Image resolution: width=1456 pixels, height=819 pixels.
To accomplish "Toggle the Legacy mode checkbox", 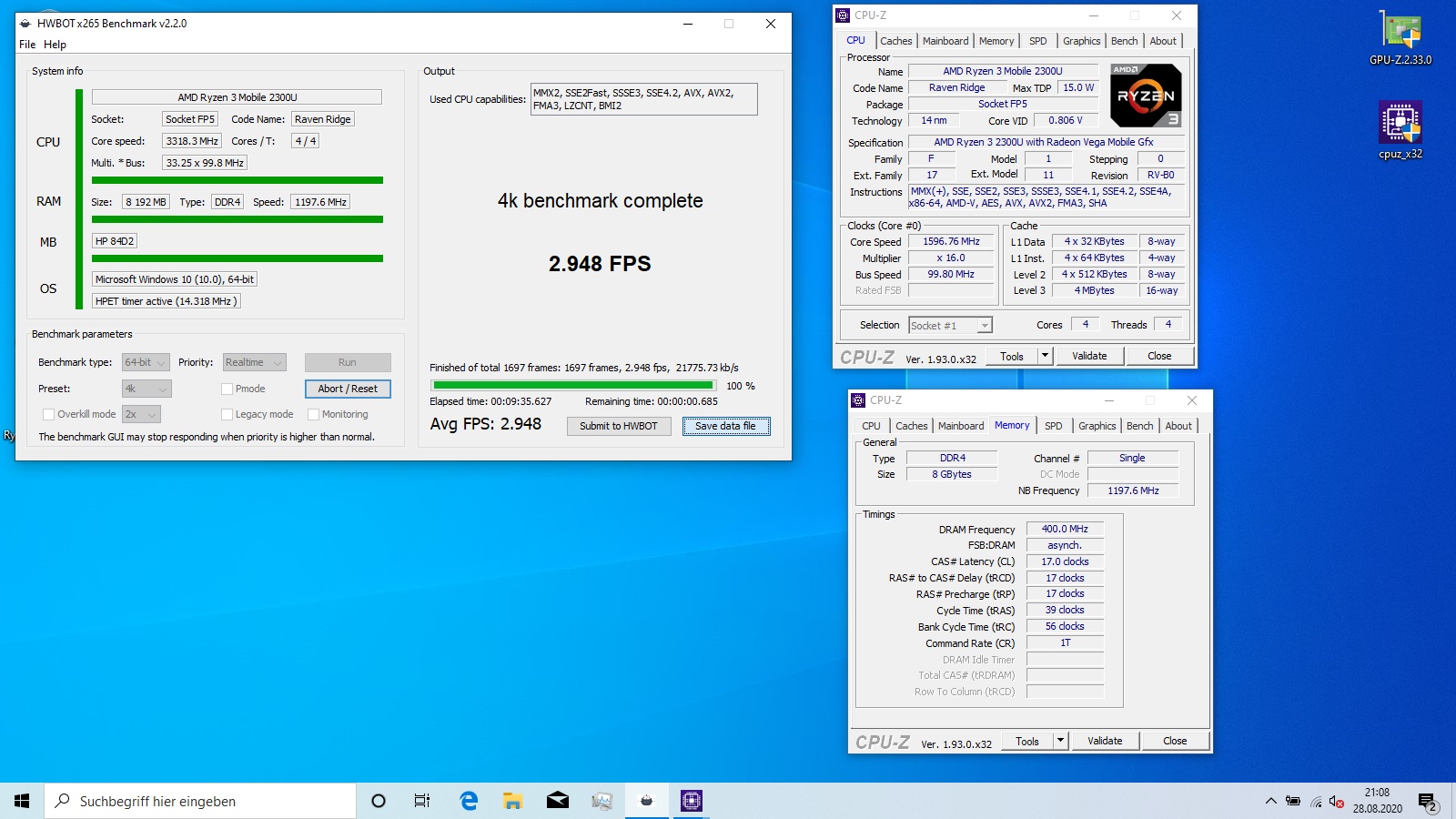I will pyautogui.click(x=227, y=414).
